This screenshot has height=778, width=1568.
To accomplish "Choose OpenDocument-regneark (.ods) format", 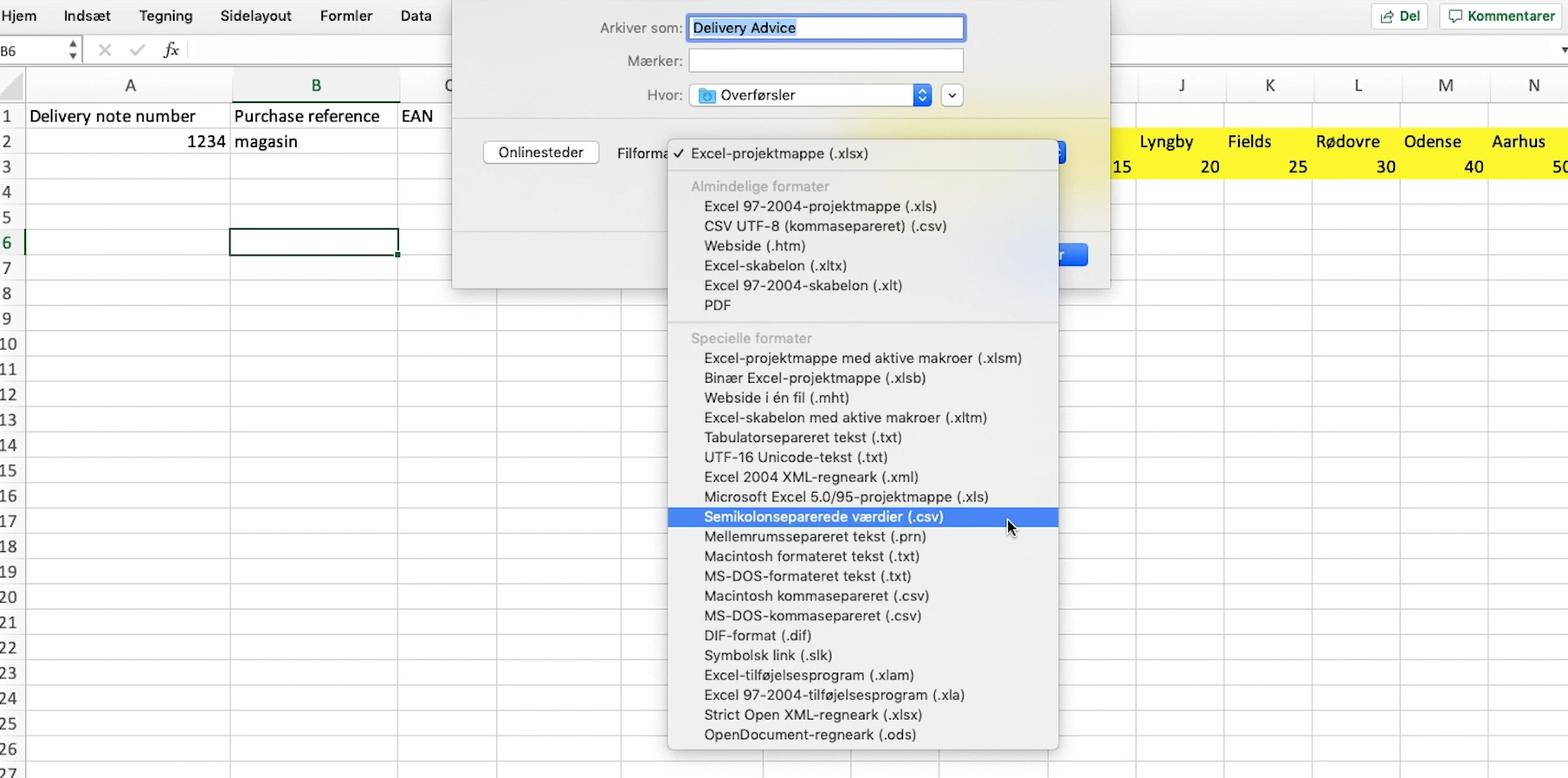I will (810, 735).
